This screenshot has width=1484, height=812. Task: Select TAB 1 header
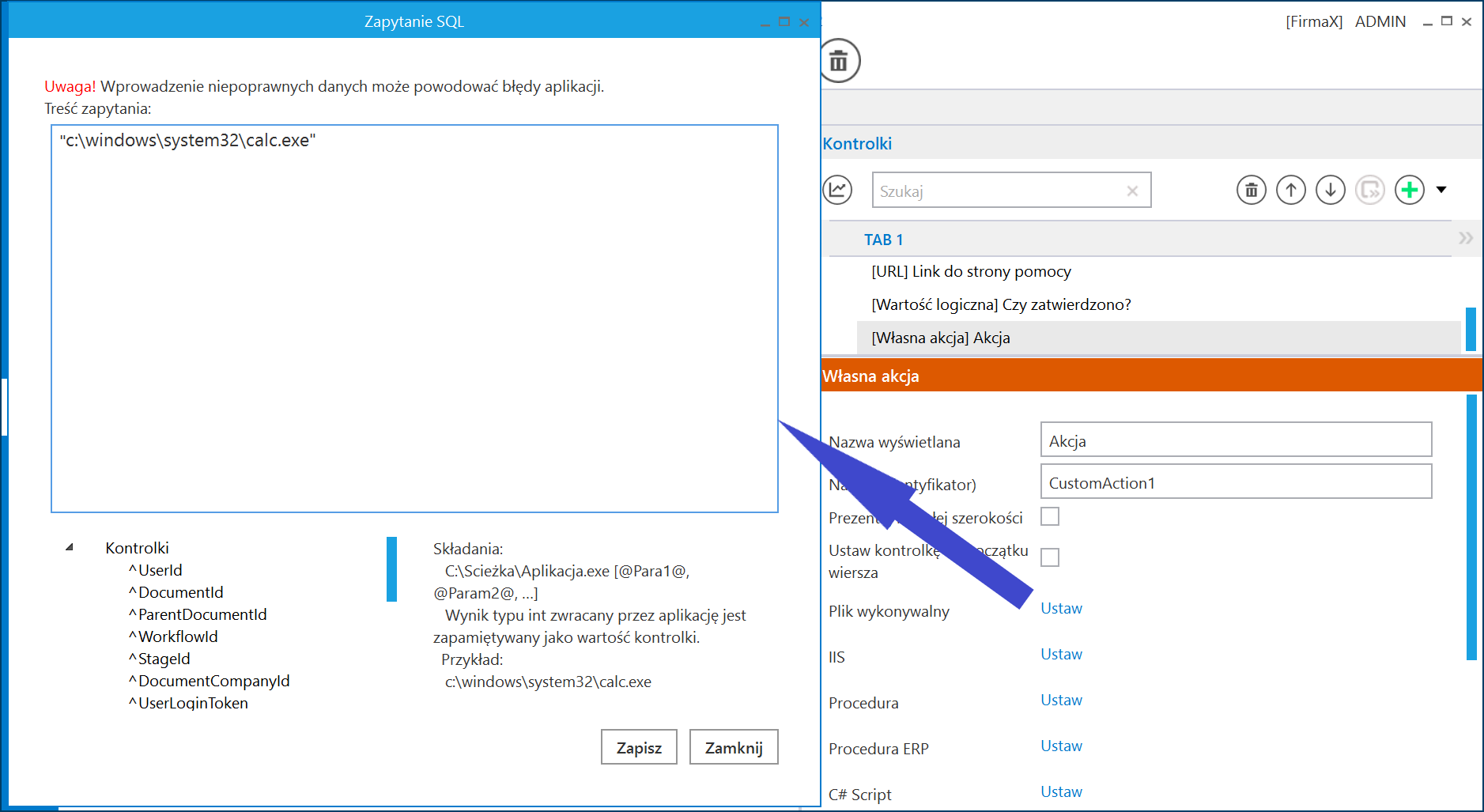click(883, 240)
